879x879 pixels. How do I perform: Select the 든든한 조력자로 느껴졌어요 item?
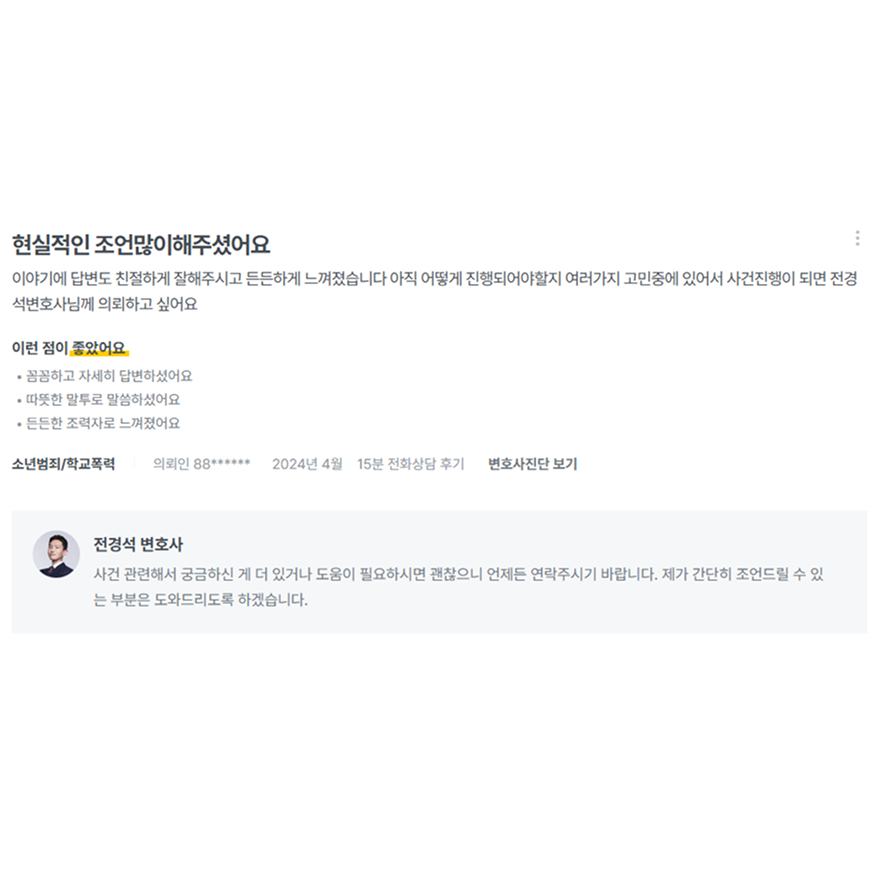[103, 423]
